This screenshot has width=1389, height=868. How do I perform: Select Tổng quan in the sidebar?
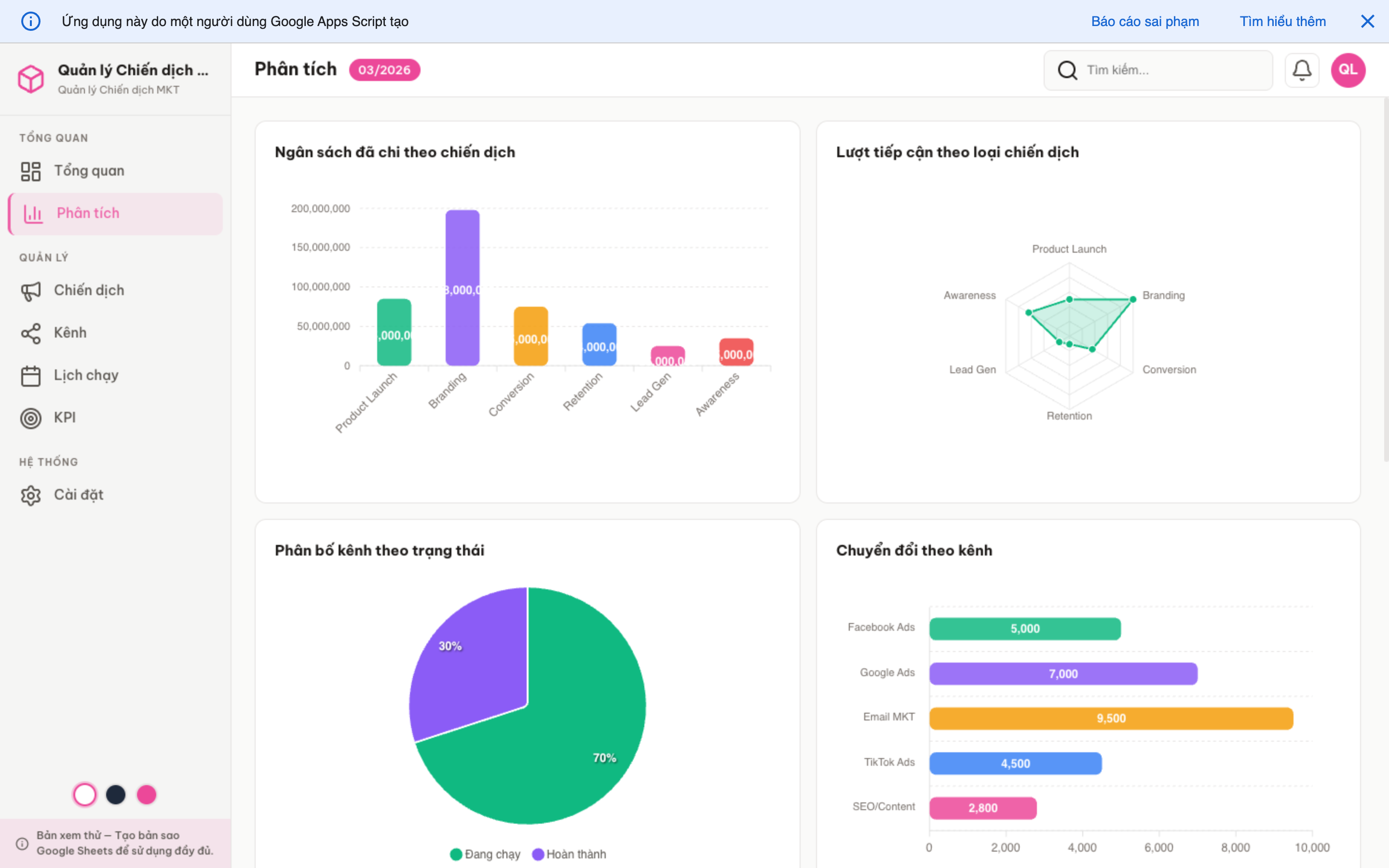[x=90, y=171]
